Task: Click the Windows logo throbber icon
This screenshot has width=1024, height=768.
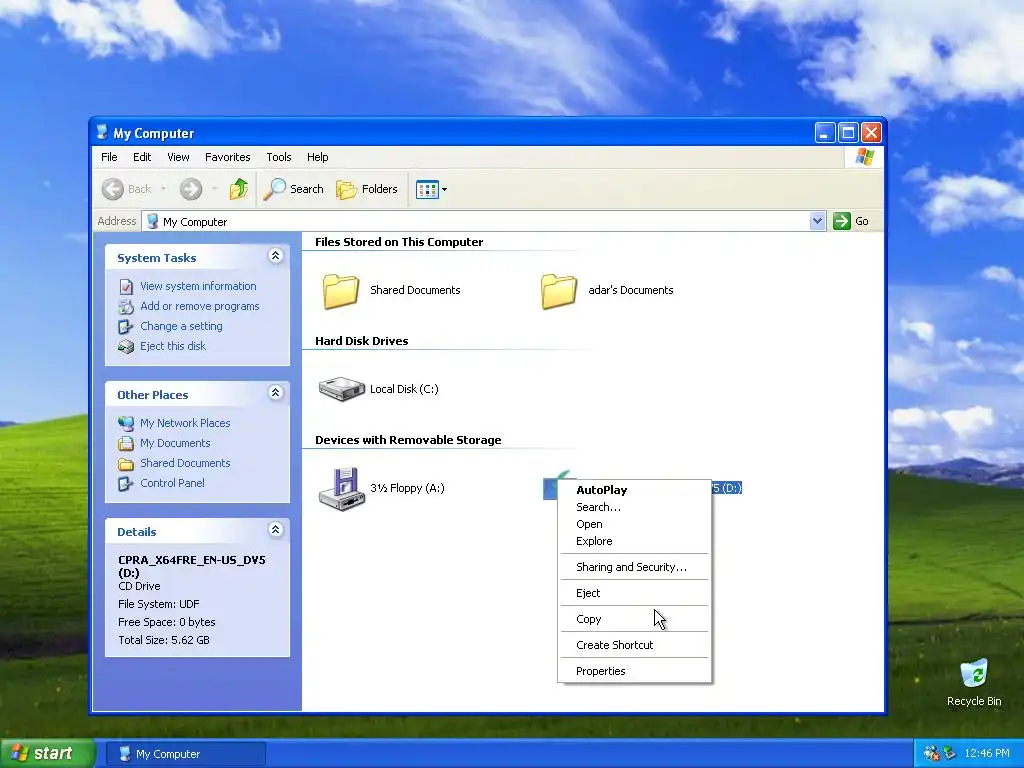Action: click(864, 157)
